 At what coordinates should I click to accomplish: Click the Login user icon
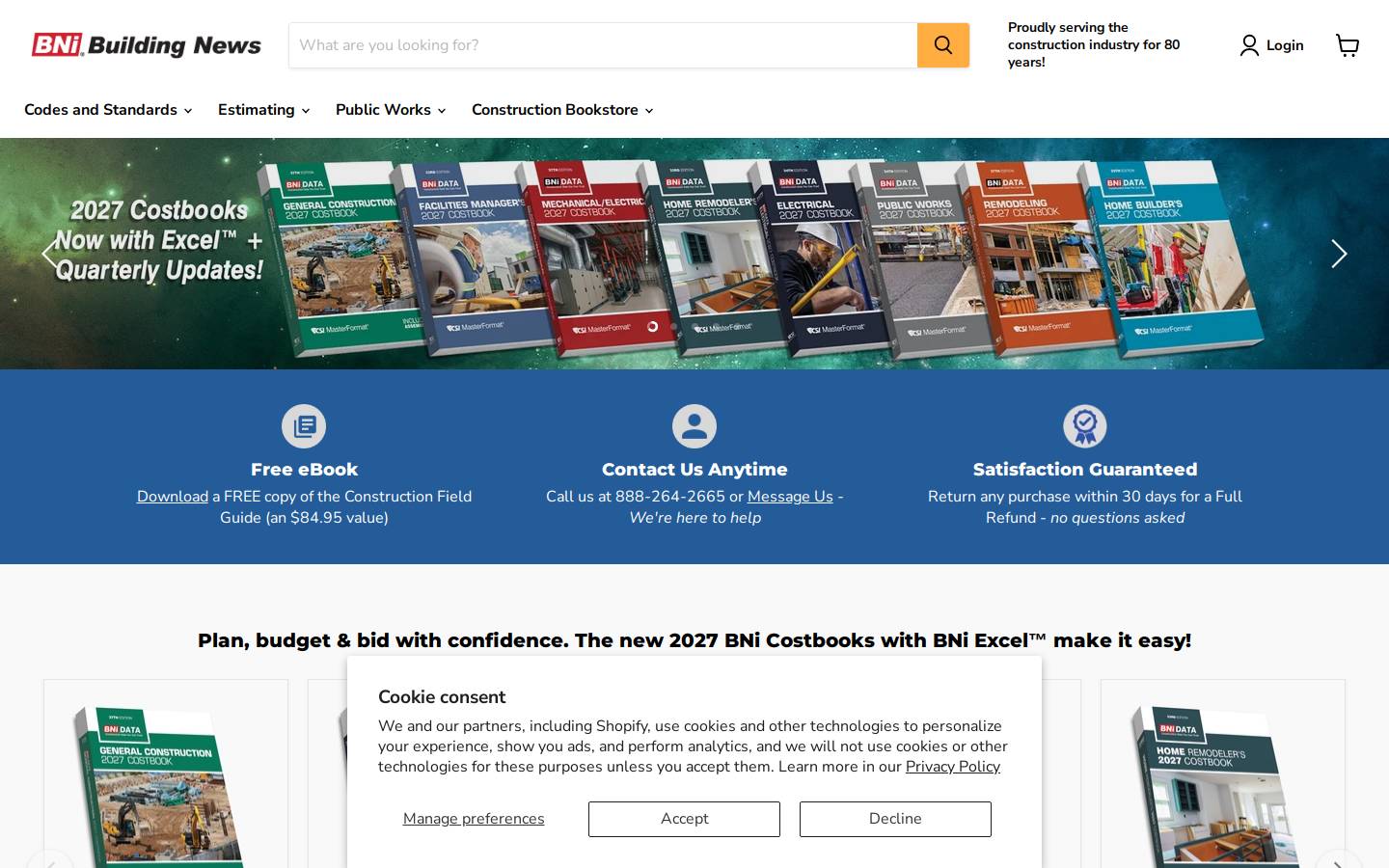point(1249,45)
